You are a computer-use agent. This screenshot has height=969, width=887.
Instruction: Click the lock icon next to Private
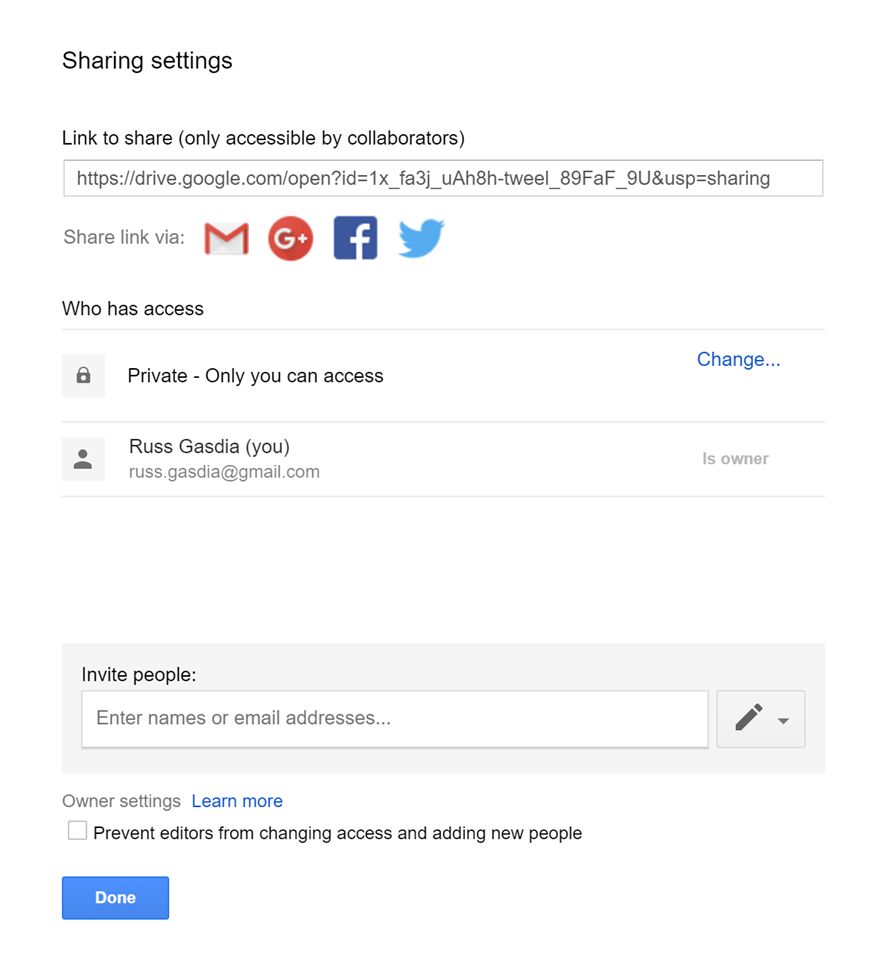pyautogui.click(x=83, y=375)
